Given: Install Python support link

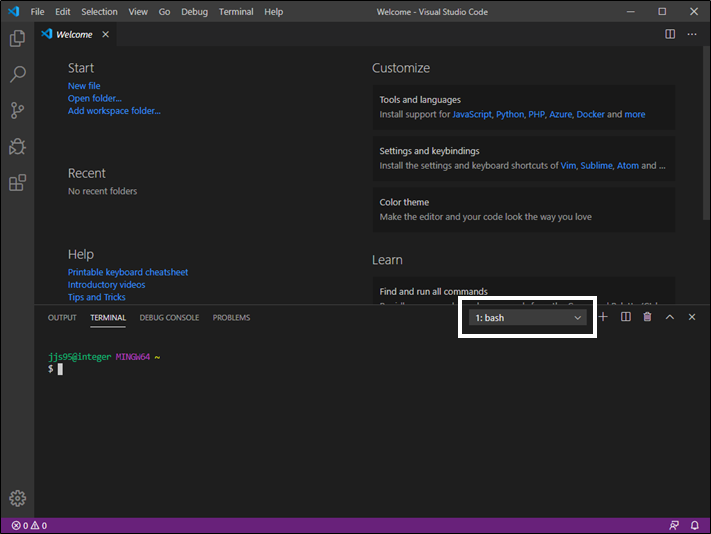Looking at the screenshot, I should 510,114.
